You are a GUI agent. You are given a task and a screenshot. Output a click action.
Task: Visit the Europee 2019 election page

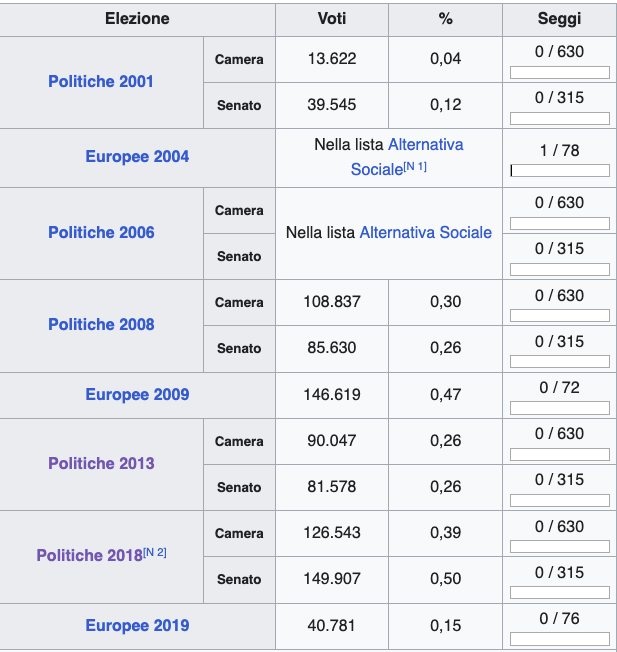pos(137,627)
